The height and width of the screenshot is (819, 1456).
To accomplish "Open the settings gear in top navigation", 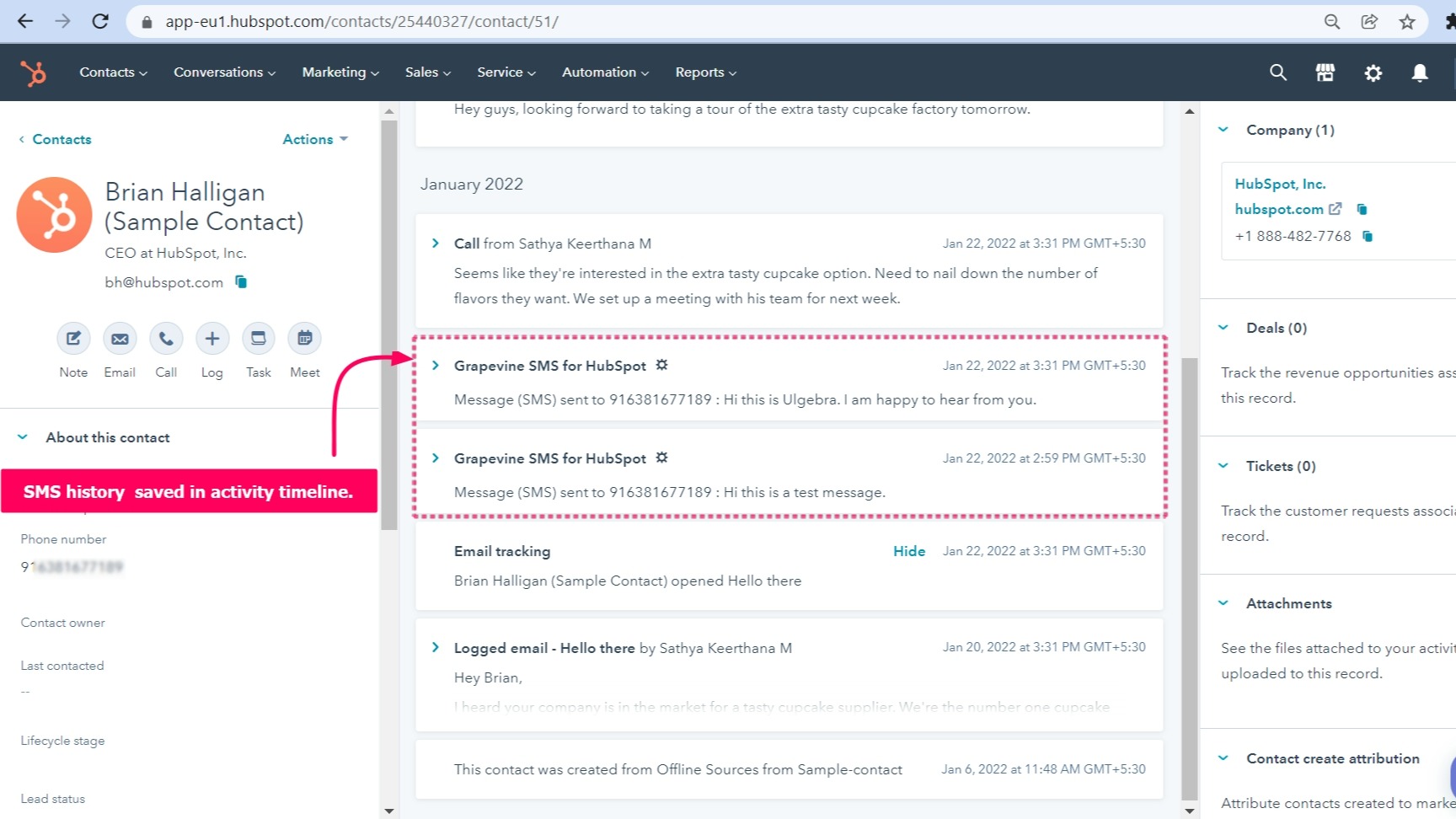I will [1373, 72].
